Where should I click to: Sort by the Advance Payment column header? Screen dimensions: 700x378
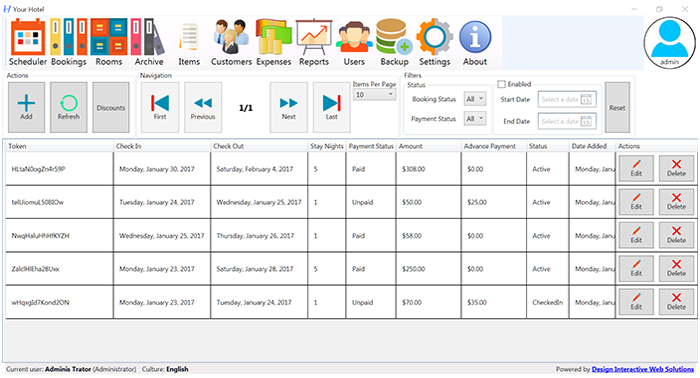[494, 146]
